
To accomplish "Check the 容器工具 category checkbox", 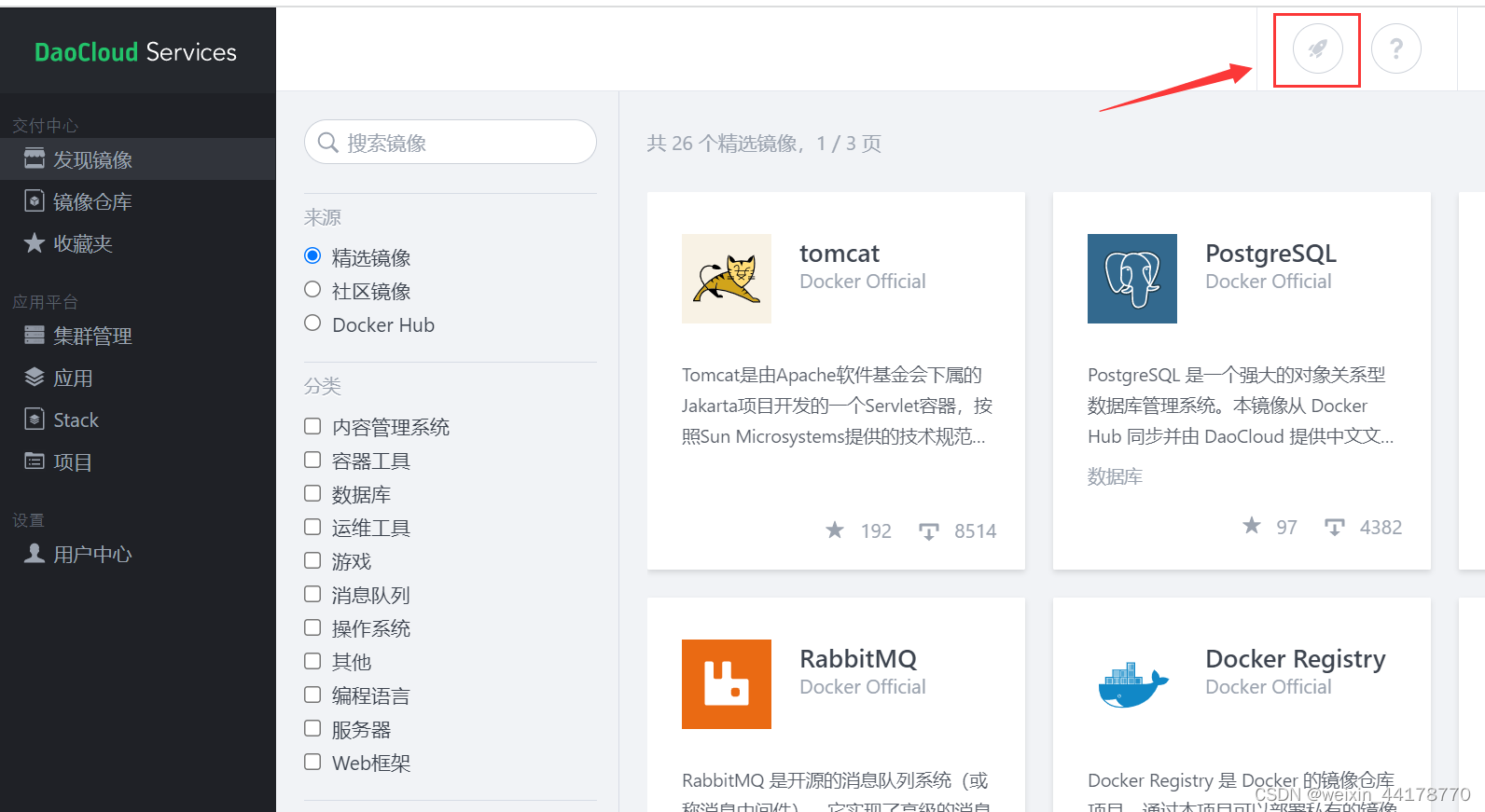I will pyautogui.click(x=312, y=460).
